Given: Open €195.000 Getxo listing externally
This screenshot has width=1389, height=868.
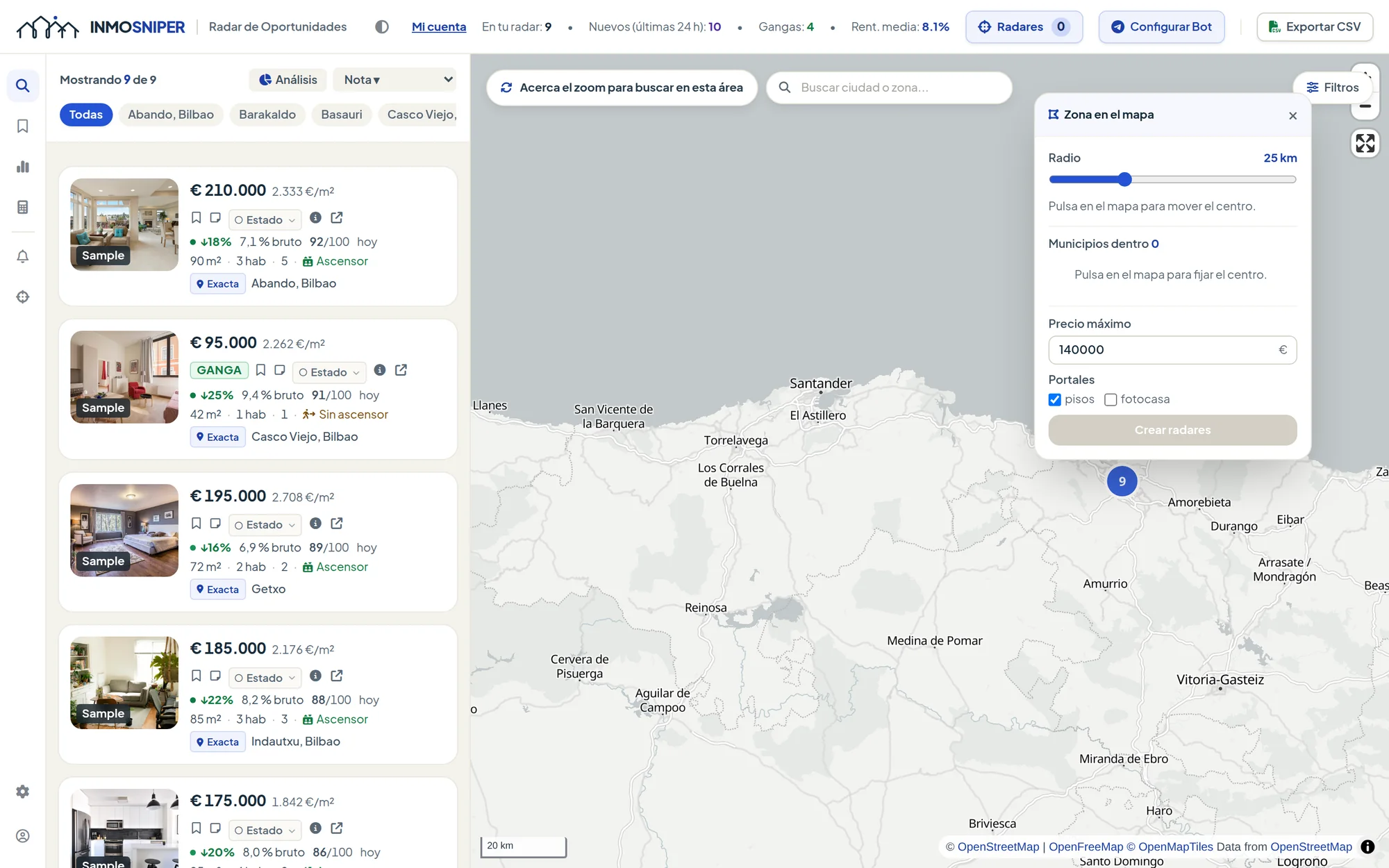Looking at the screenshot, I should [x=337, y=524].
